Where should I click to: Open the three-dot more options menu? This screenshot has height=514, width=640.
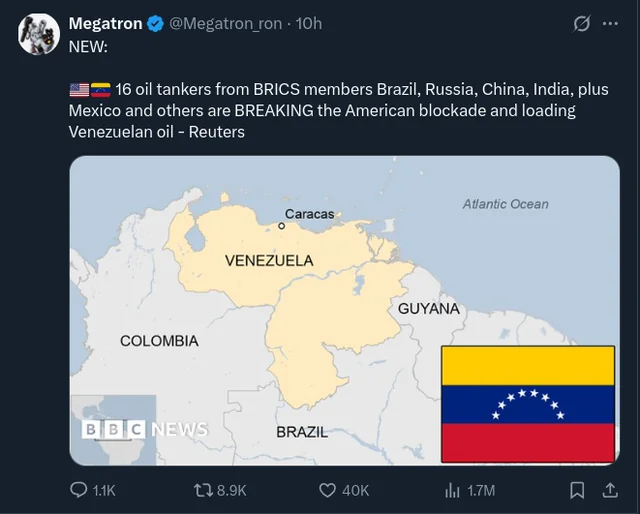click(x=610, y=23)
